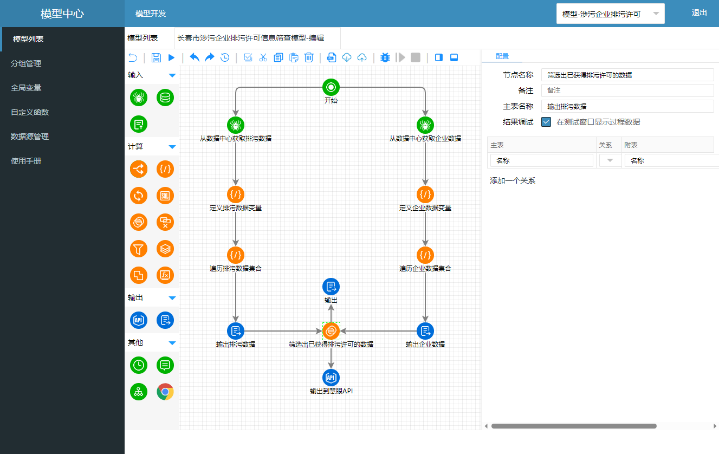The width and height of the screenshot is (719, 454).
Task: Toggle the 结果调试 checkbox
Action: coord(546,121)
